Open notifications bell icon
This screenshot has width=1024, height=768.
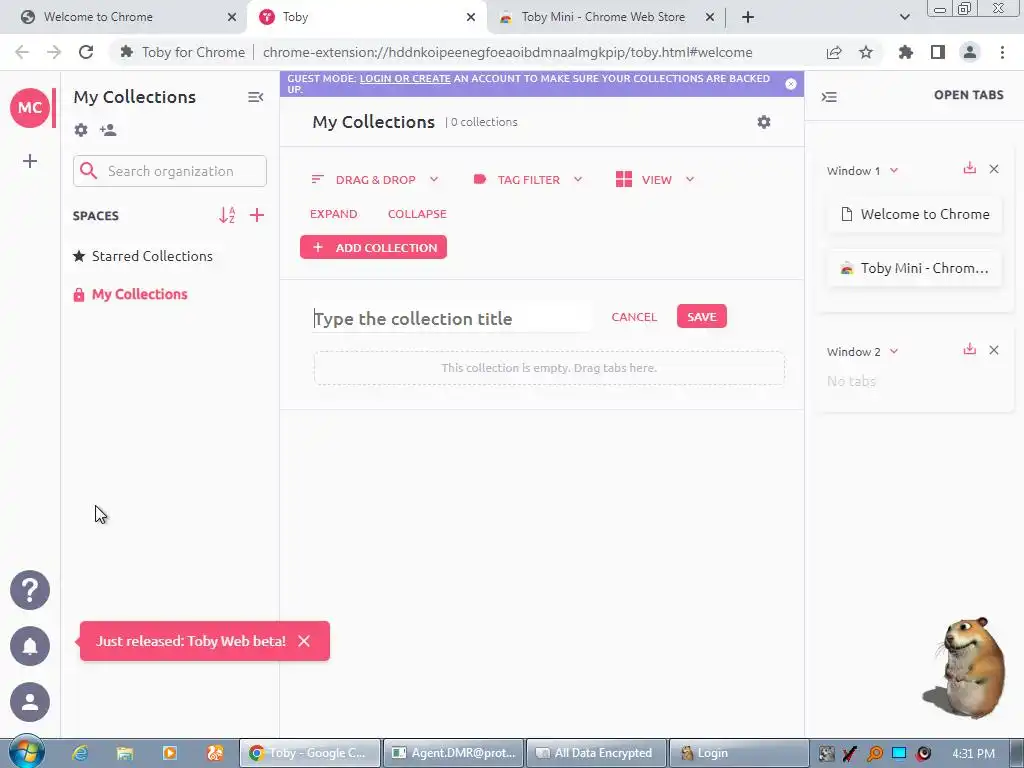29,646
